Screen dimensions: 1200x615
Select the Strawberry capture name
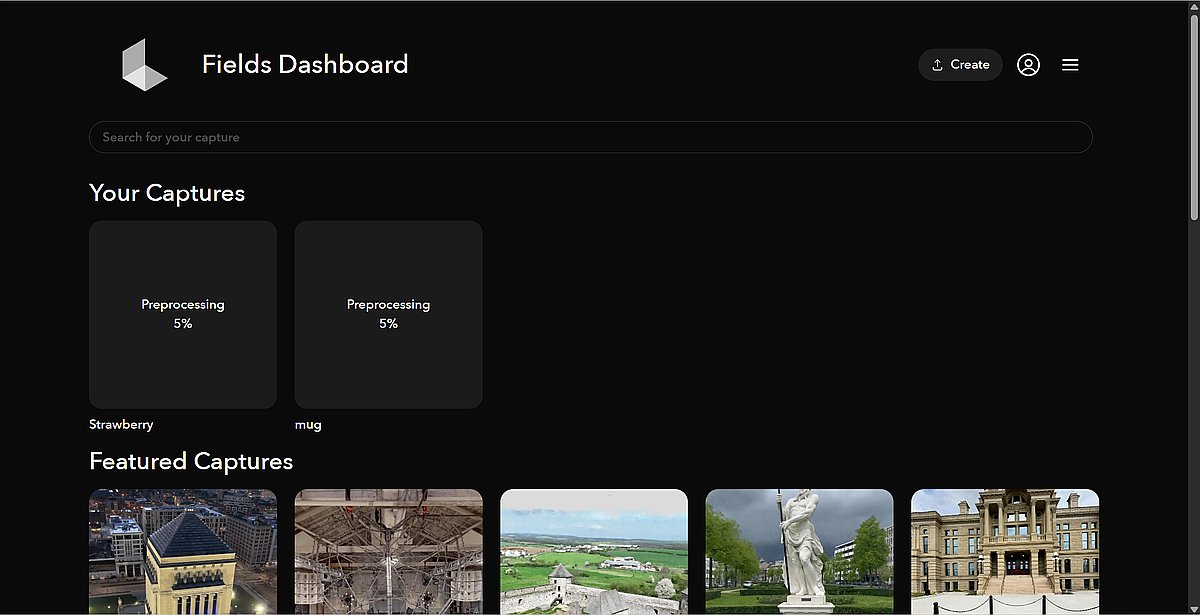(x=121, y=425)
